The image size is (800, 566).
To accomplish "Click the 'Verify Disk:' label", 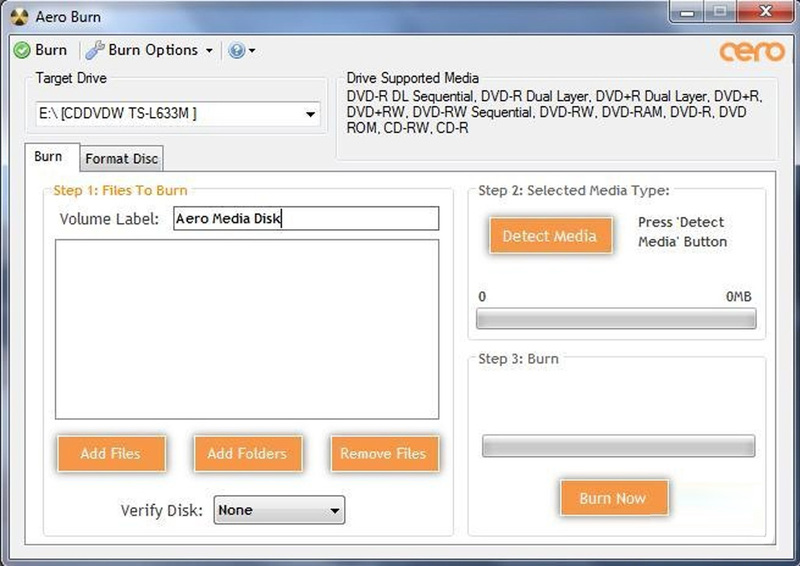I will 162,510.
